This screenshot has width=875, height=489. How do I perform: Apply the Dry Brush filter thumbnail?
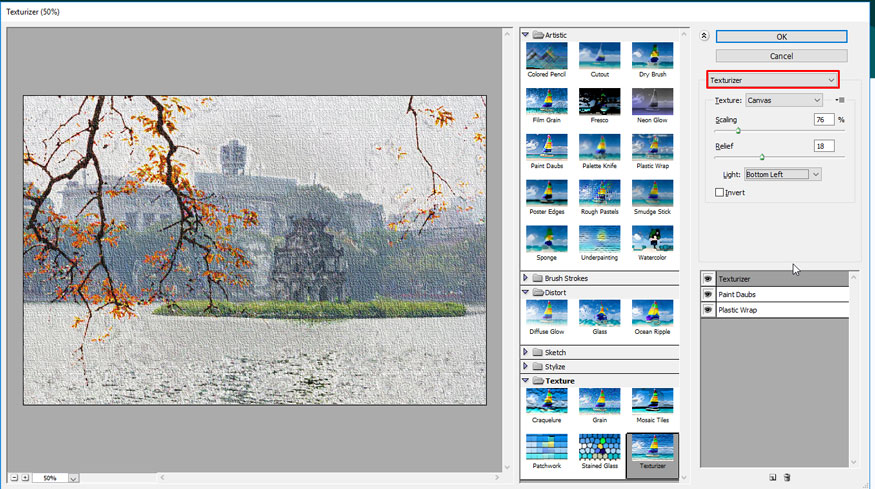pos(652,56)
